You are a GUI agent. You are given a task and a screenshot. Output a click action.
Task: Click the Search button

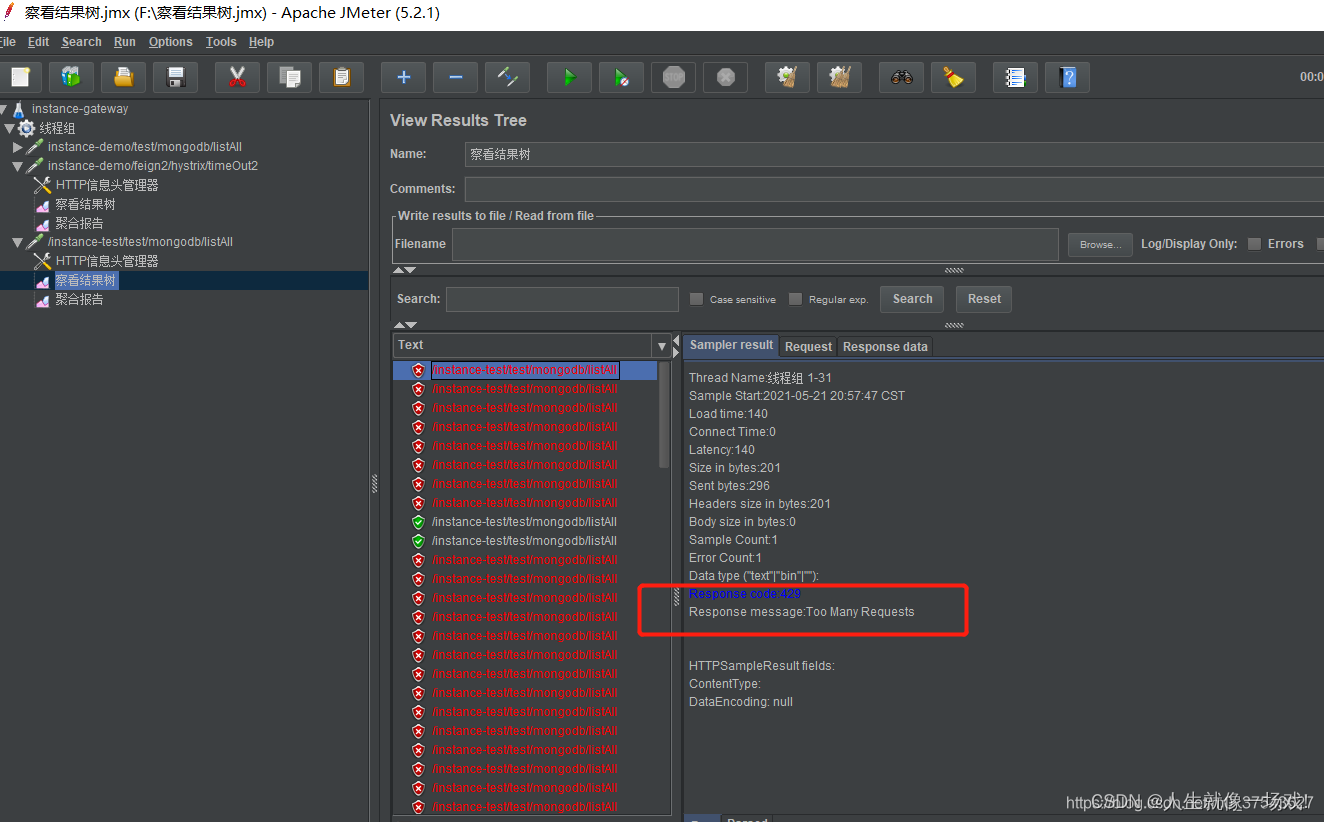pyautogui.click(x=912, y=299)
